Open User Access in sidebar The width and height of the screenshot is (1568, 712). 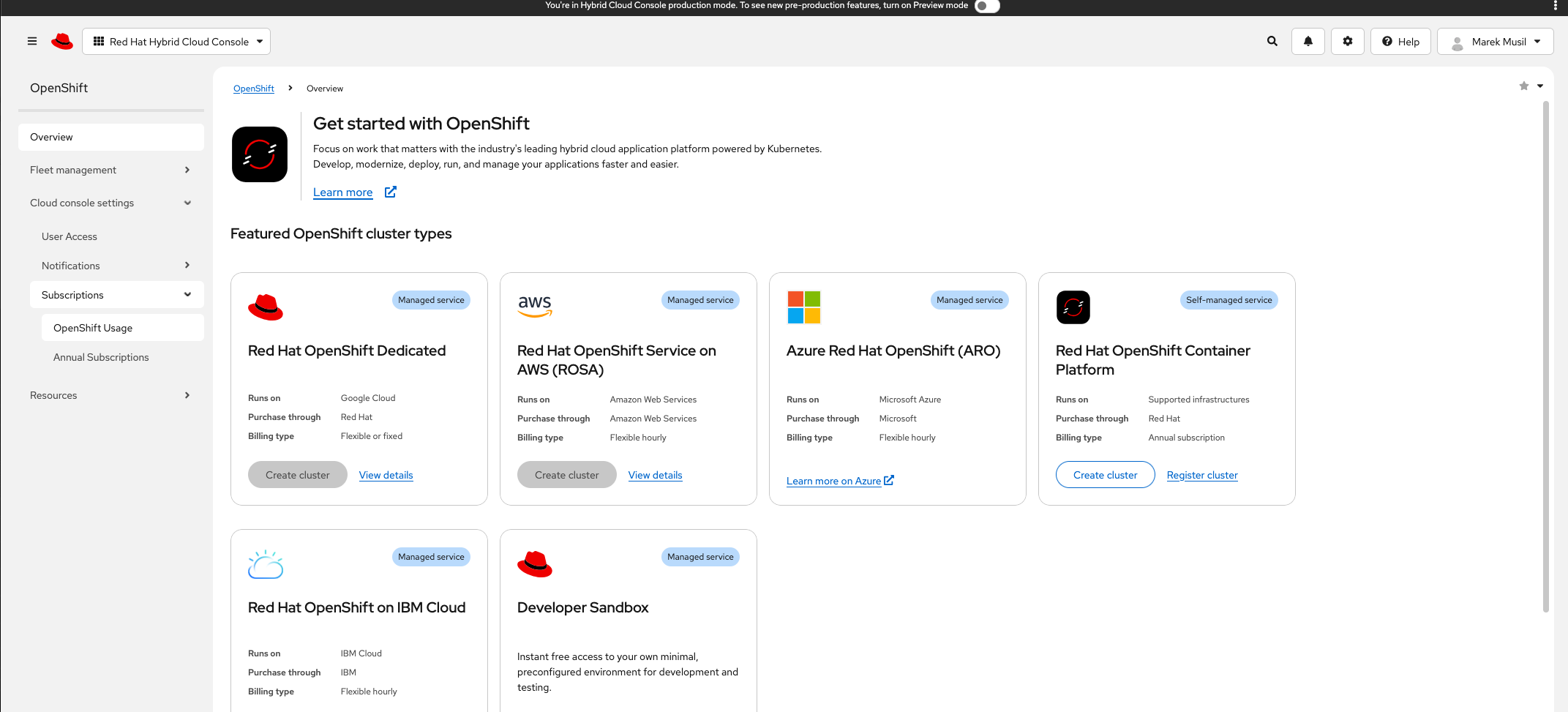[70, 236]
